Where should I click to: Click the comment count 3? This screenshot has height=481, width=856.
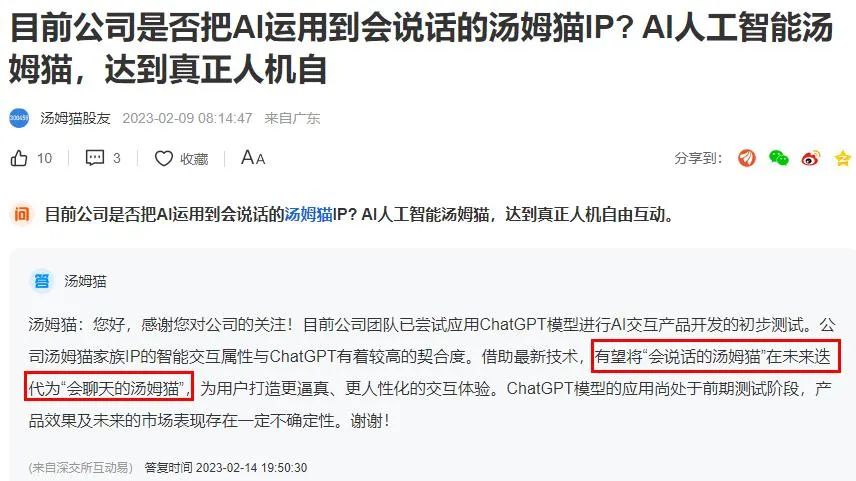[116, 158]
